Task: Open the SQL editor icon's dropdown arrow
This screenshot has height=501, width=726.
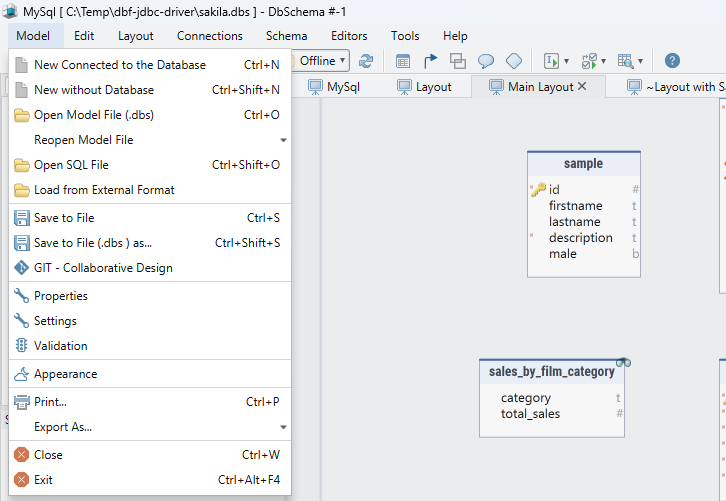Action: (x=566, y=61)
